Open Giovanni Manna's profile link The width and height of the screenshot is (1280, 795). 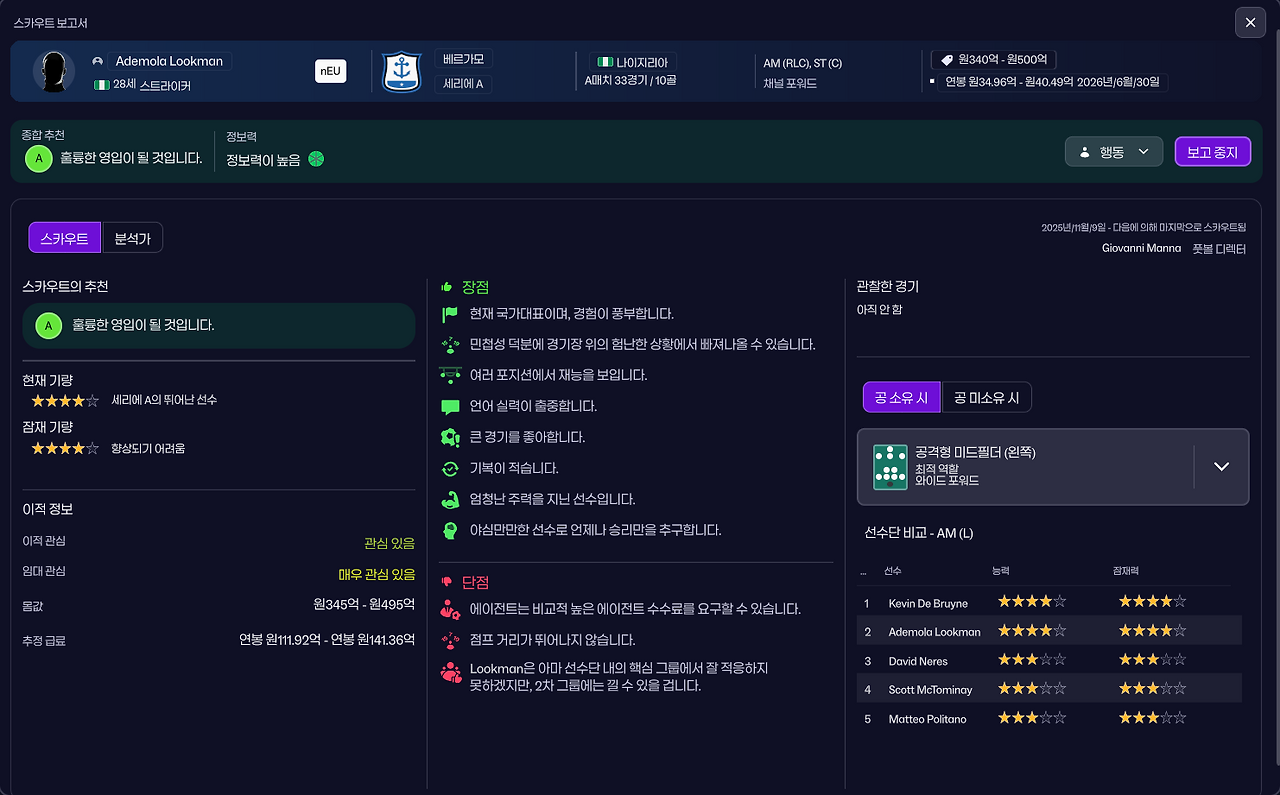tap(1141, 248)
